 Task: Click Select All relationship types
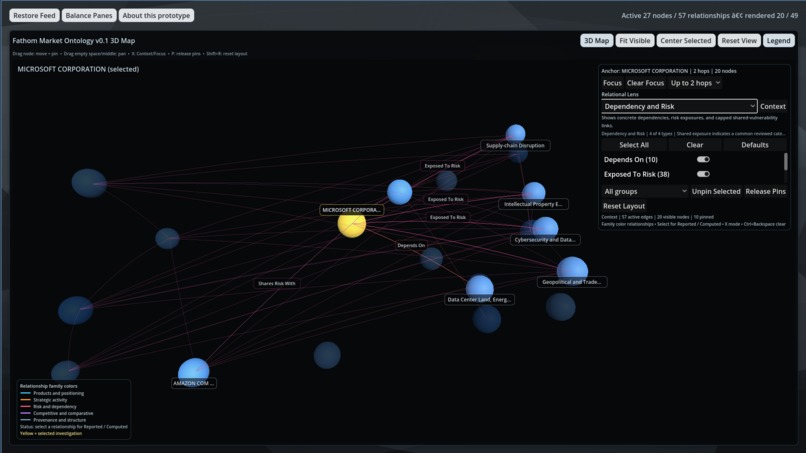634,145
